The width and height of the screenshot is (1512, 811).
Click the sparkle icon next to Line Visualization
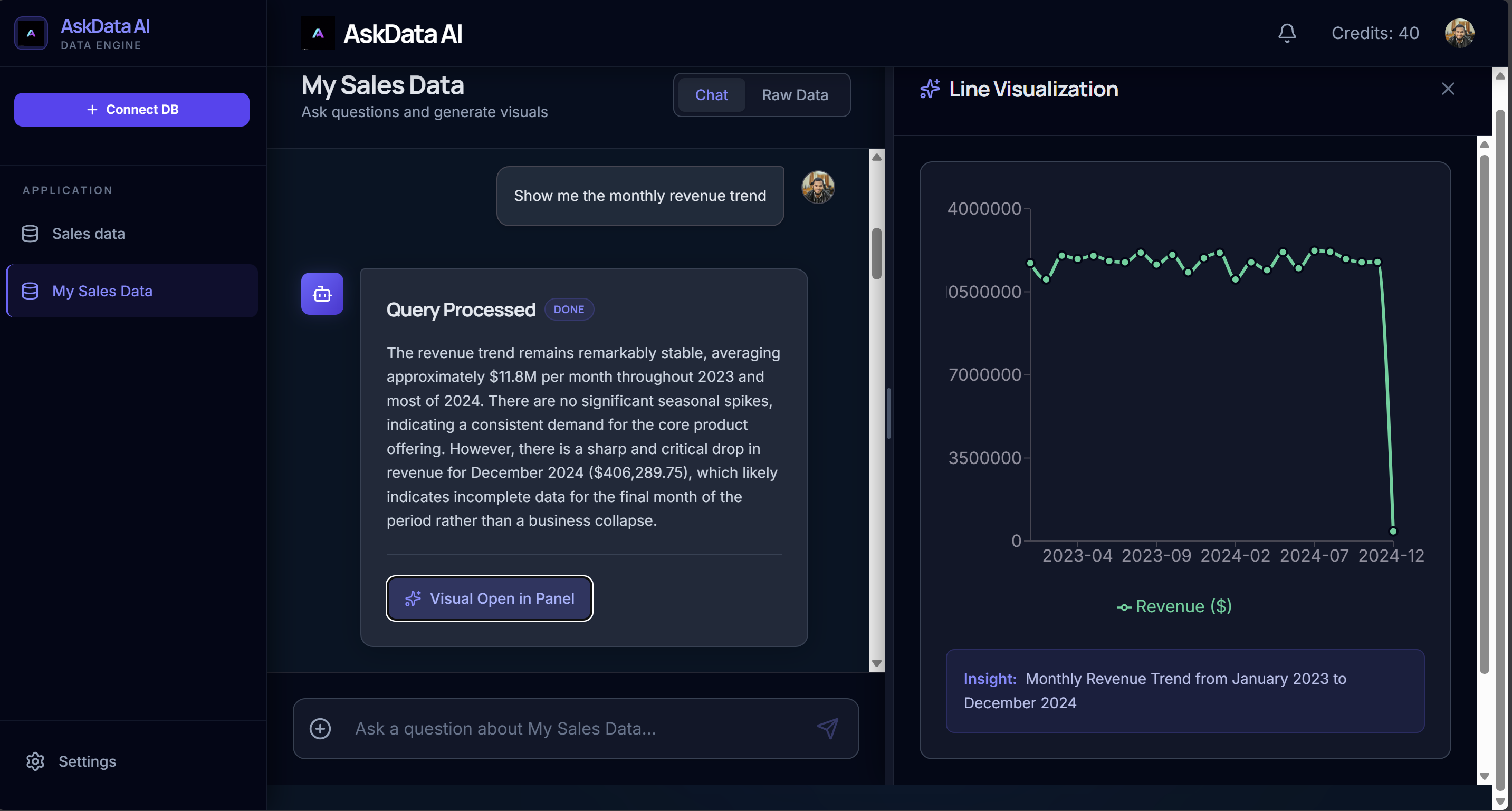pyautogui.click(x=930, y=89)
